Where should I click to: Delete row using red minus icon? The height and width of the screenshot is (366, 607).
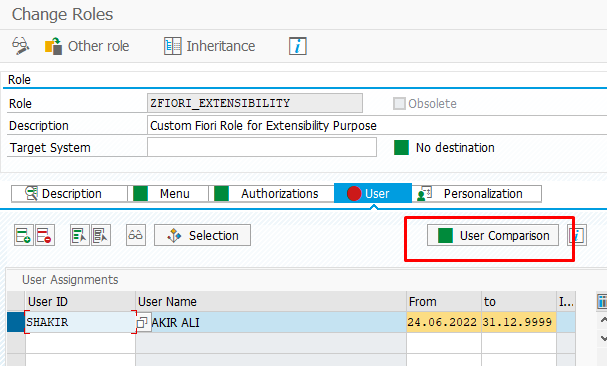[45, 235]
